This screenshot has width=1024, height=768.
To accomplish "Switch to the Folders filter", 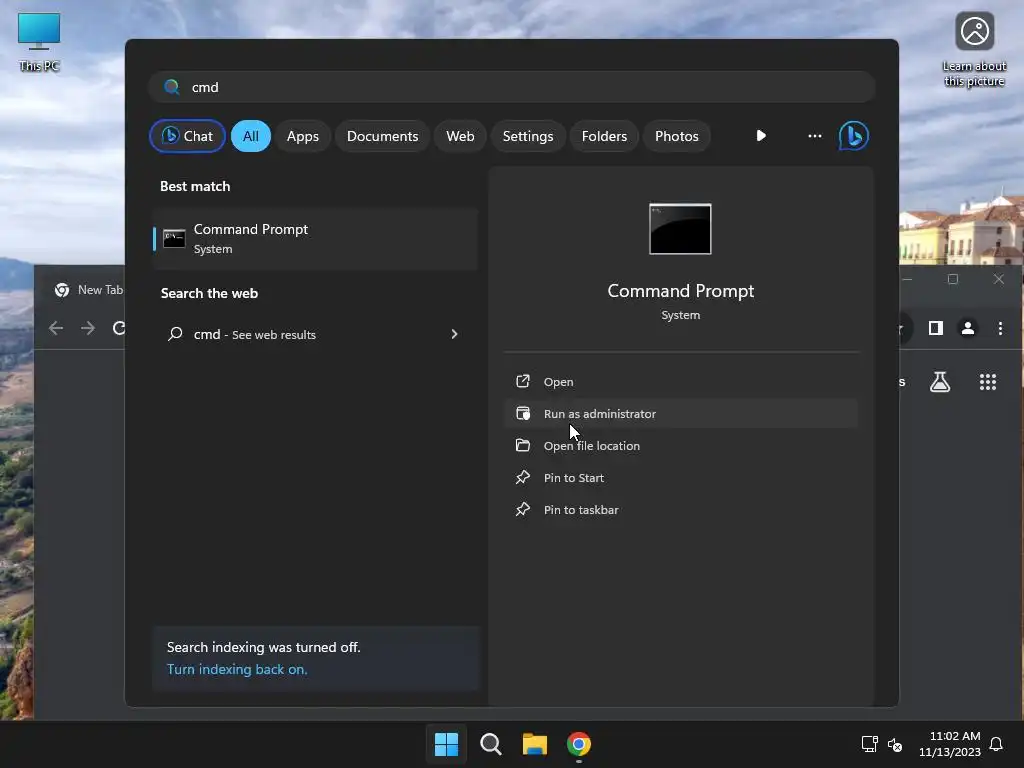I will tap(604, 136).
